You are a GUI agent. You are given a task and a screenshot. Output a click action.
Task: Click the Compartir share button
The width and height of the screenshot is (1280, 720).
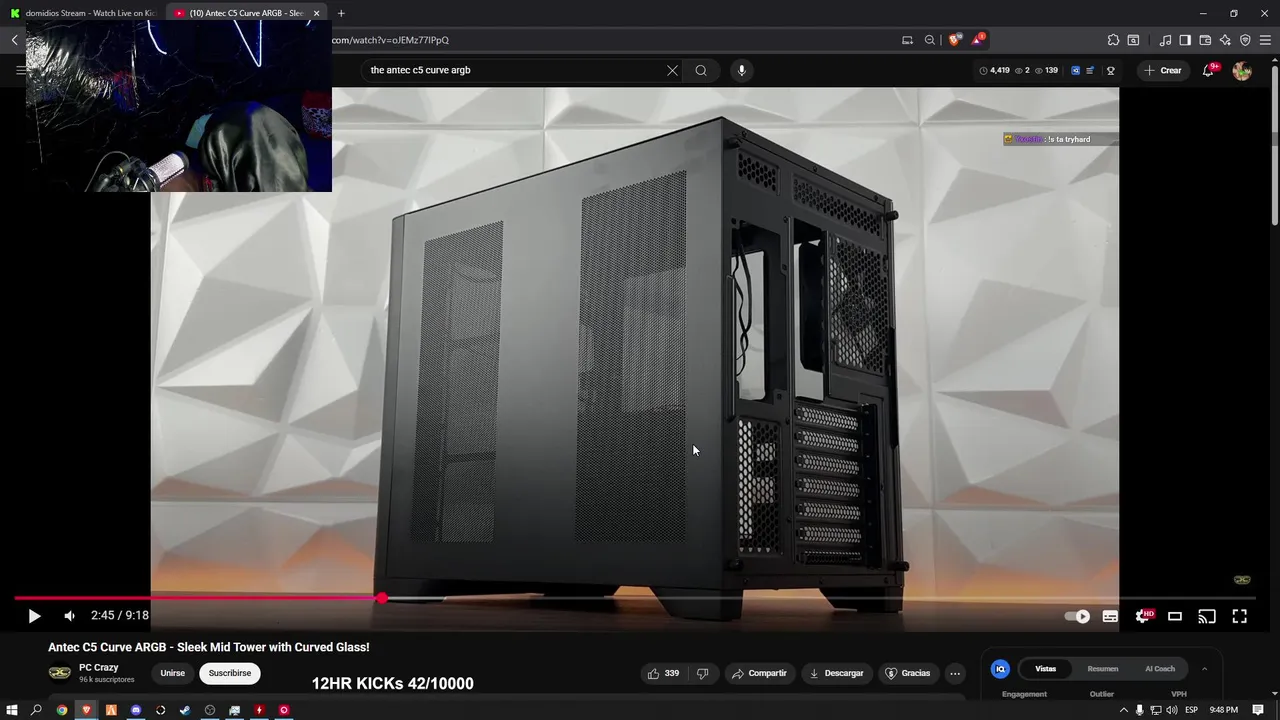759,673
